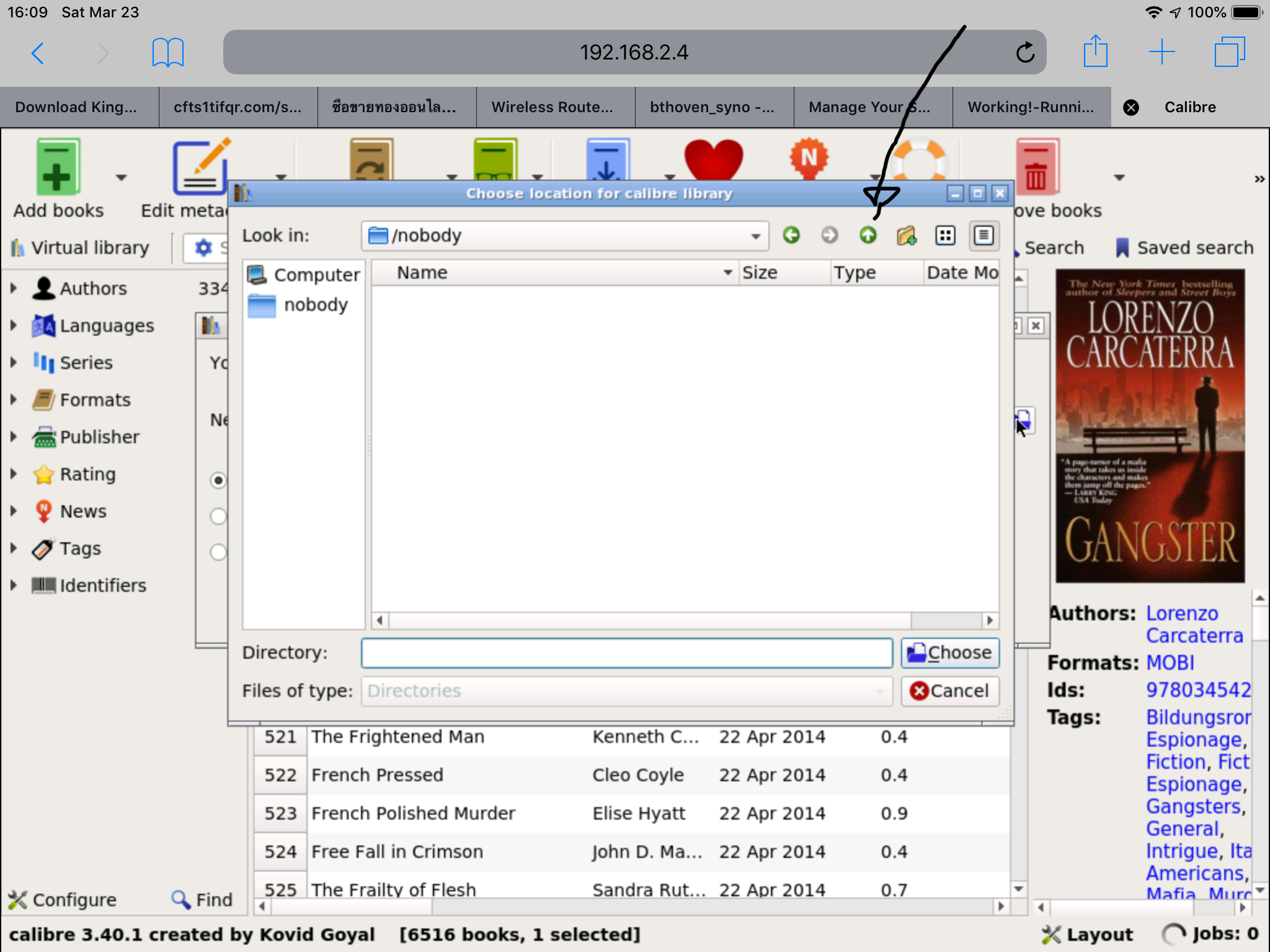Image resolution: width=1270 pixels, height=952 pixels.
Task: Expand the Tags category
Action: 14,549
